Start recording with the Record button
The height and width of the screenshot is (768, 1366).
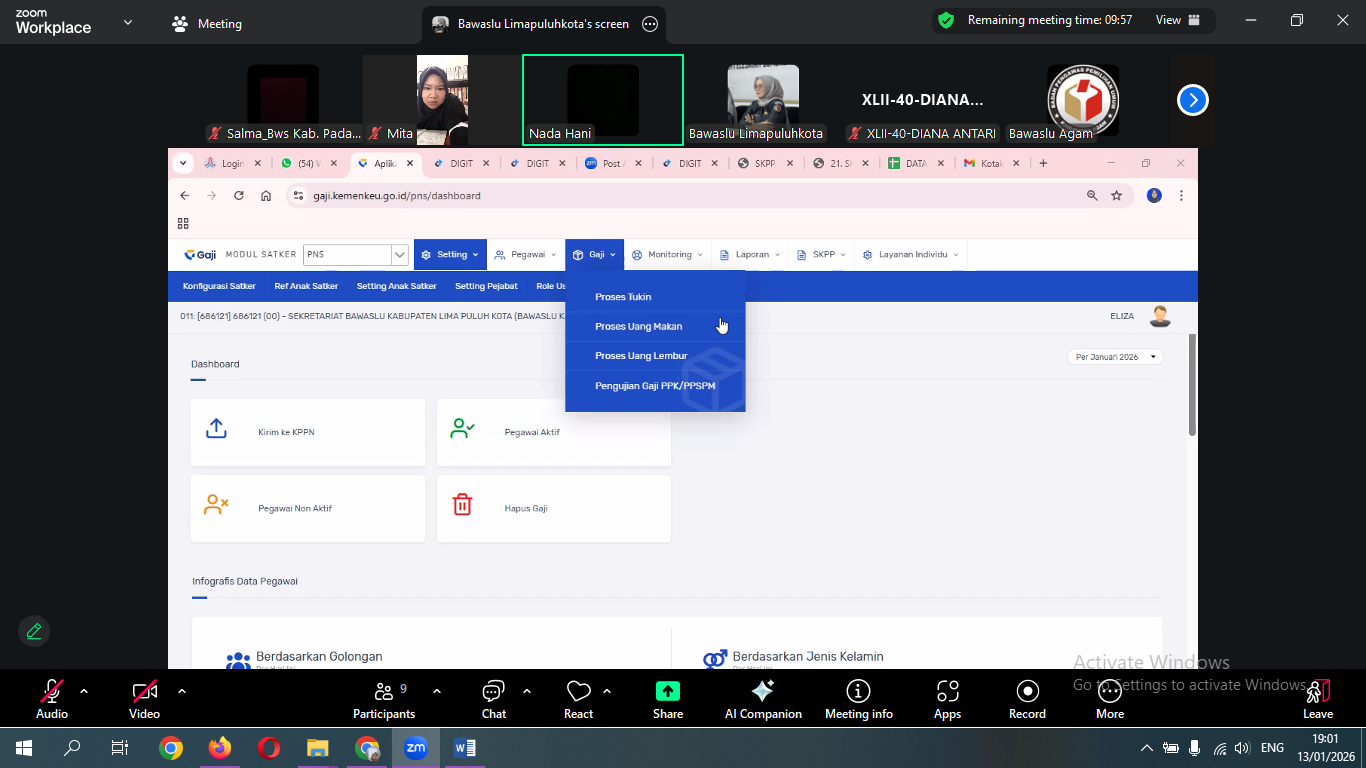point(1027,691)
